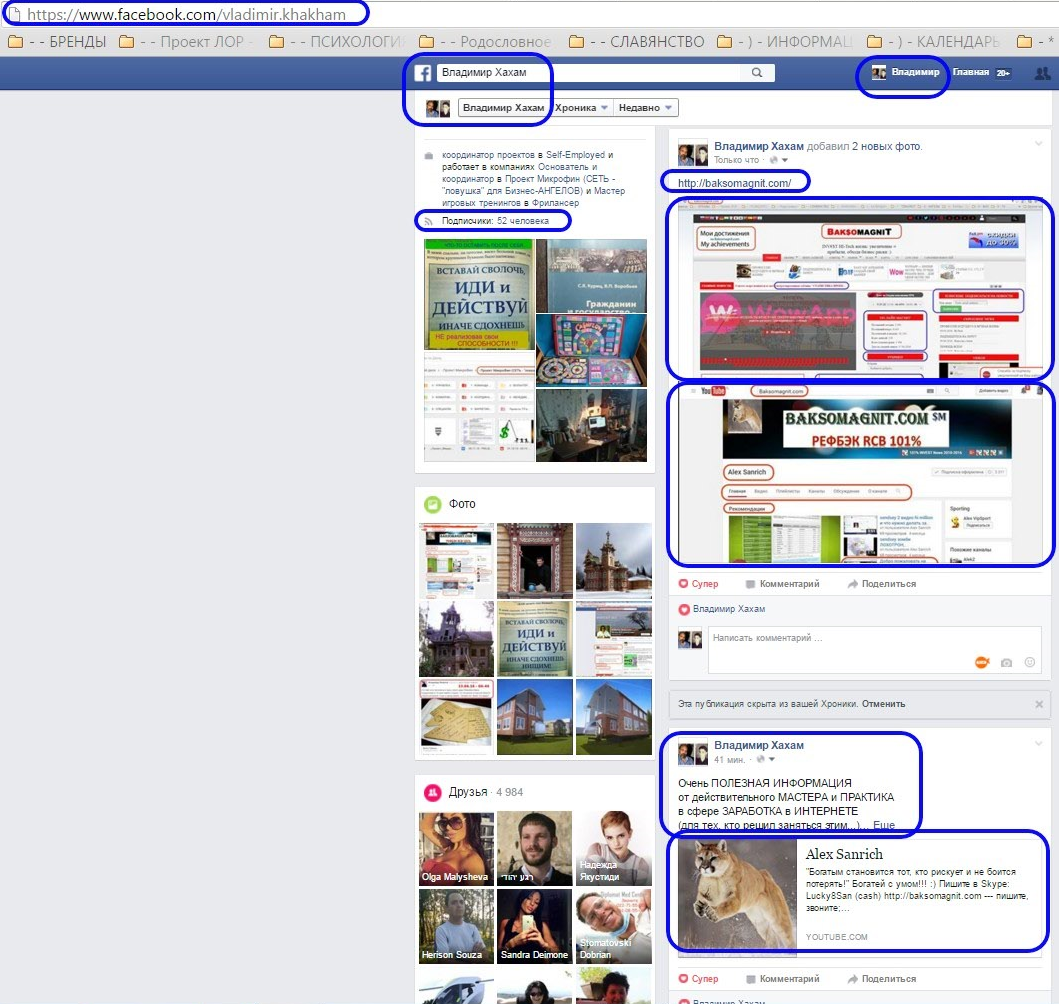Open the http://baksomagnit.com/ link
This screenshot has height=1004, width=1059.
click(x=734, y=183)
